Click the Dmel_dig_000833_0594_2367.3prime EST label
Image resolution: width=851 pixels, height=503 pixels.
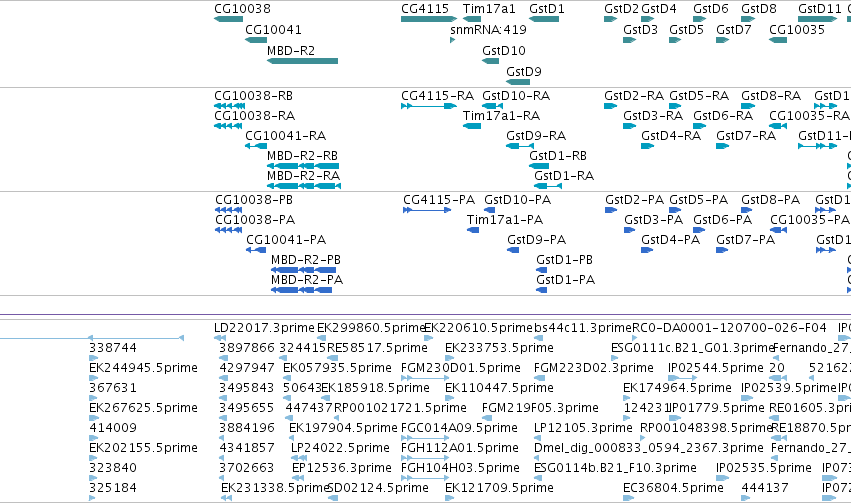[x=649, y=449]
